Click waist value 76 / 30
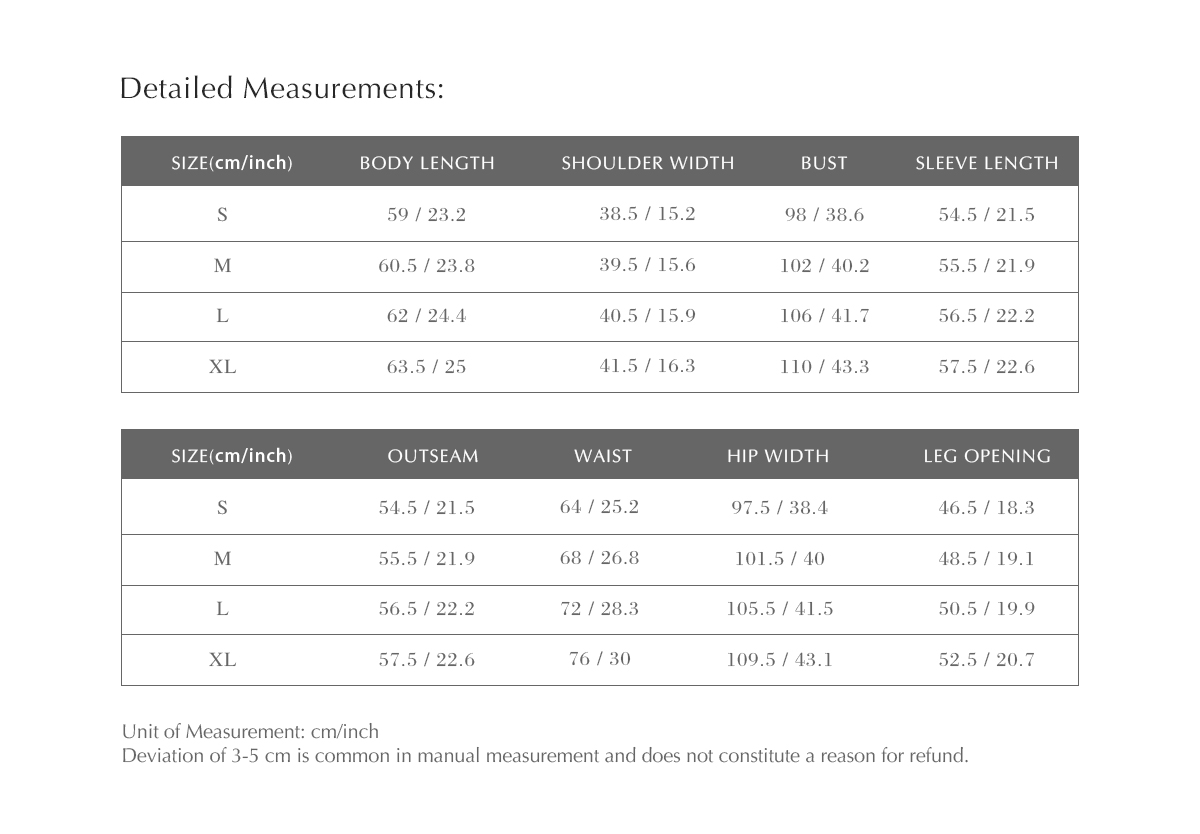1200x834 pixels. point(599,659)
